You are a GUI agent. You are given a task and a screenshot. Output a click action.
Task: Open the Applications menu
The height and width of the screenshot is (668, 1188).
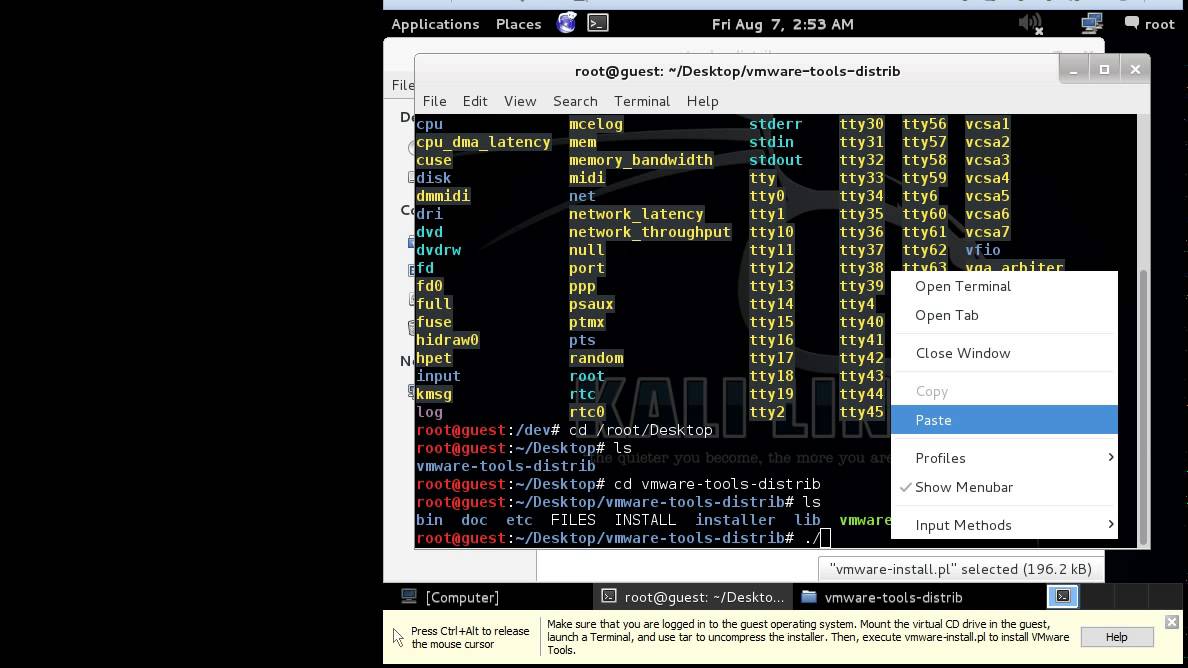(435, 24)
